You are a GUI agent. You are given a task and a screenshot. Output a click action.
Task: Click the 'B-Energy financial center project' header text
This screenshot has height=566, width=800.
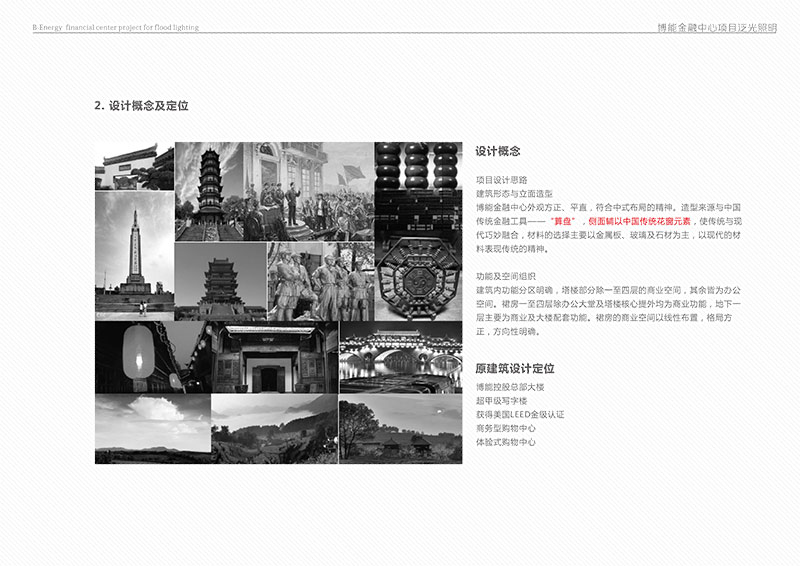coord(115,28)
